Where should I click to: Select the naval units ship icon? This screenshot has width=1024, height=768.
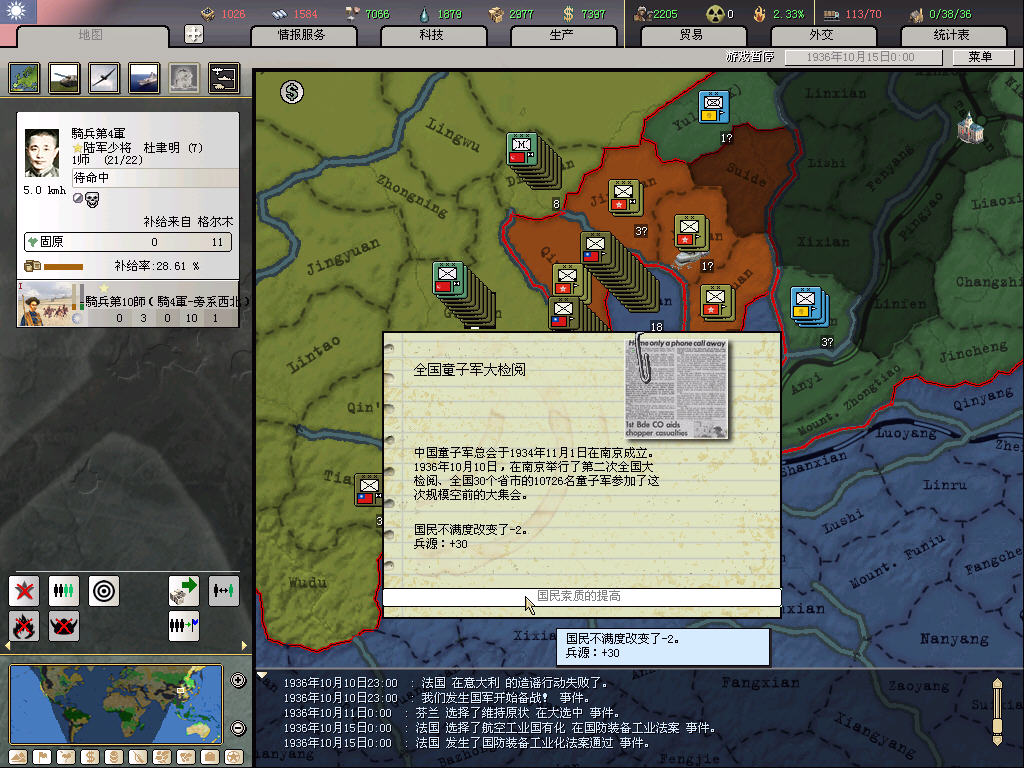144,77
